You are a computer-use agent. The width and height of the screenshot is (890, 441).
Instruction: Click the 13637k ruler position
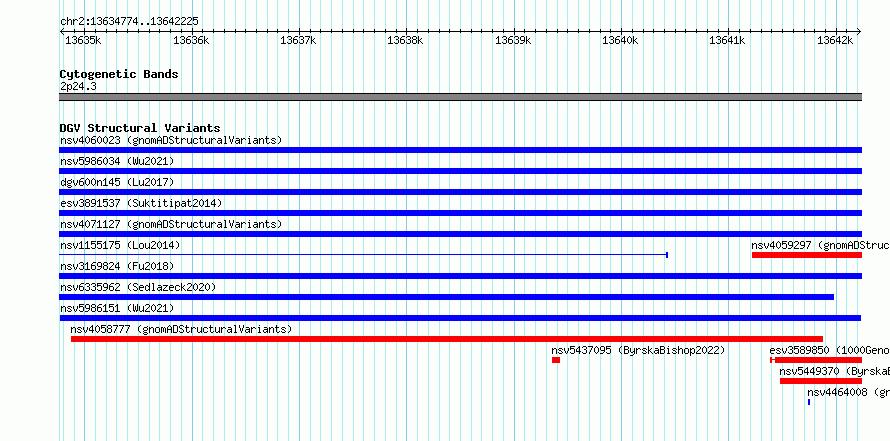(298, 40)
